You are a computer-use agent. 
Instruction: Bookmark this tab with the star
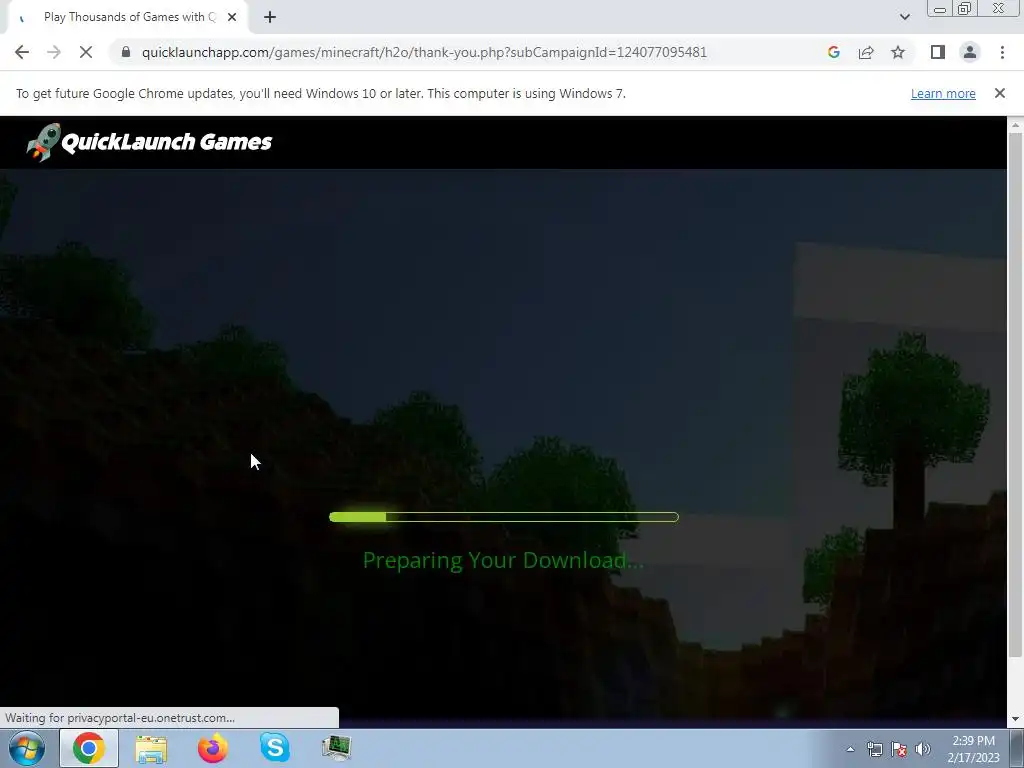pyautogui.click(x=898, y=52)
